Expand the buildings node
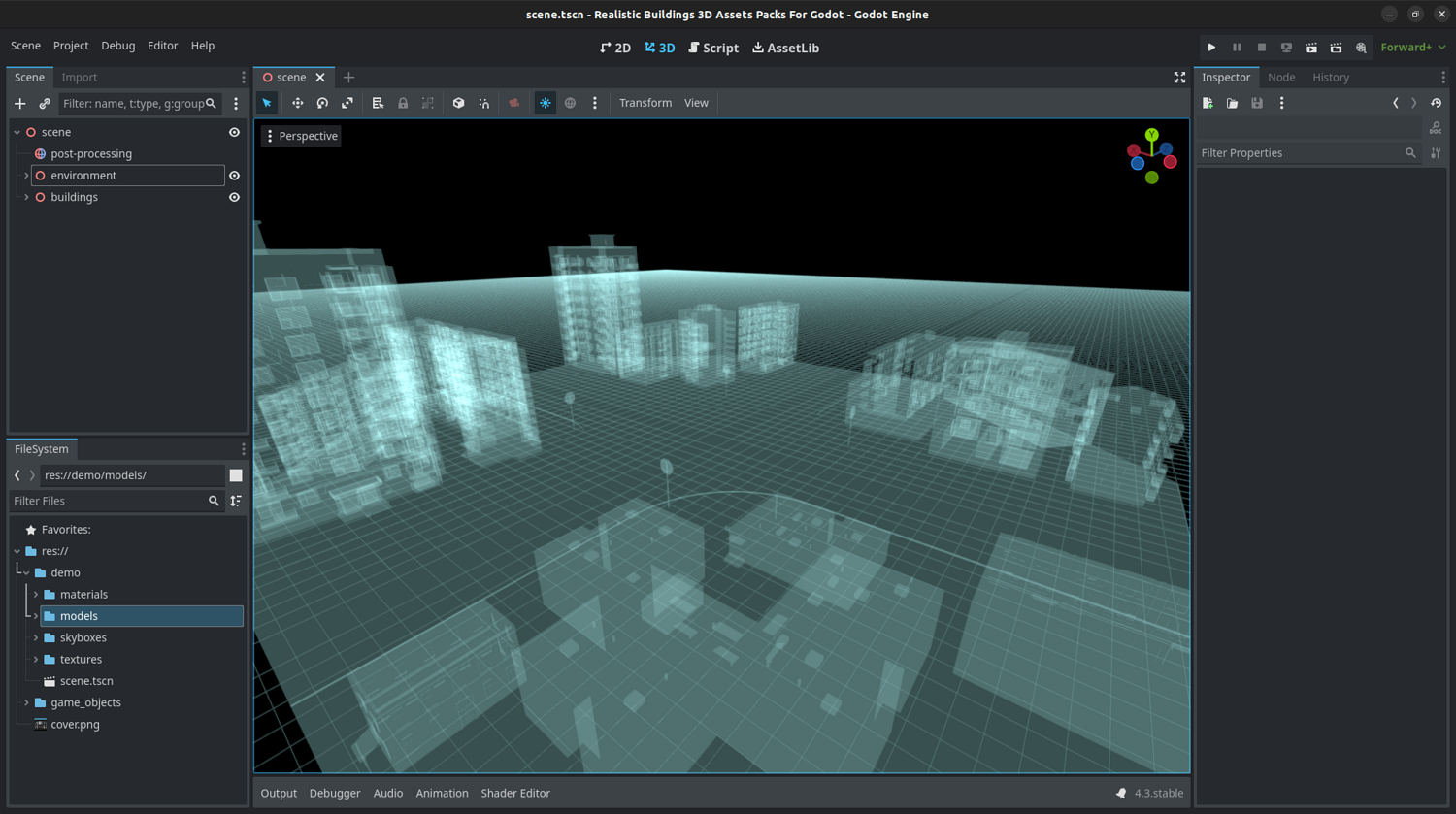 (26, 197)
